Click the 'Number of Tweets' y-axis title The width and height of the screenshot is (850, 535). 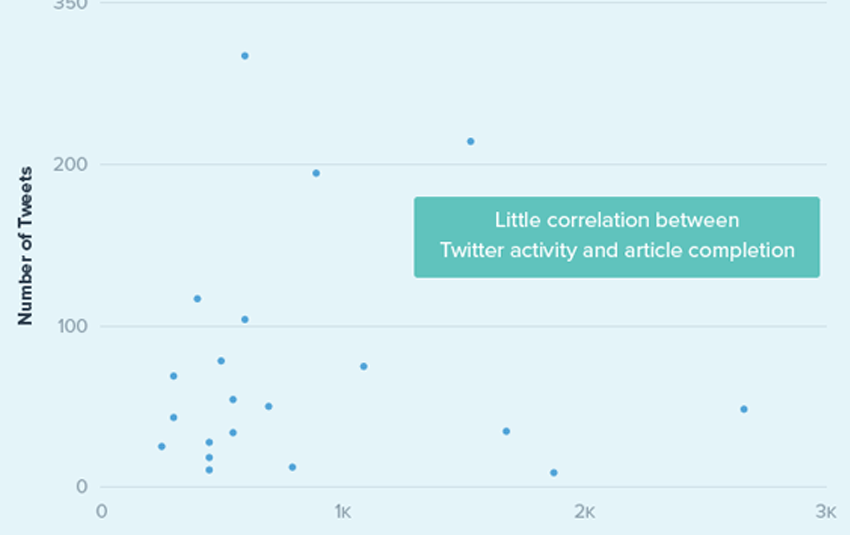[27, 246]
